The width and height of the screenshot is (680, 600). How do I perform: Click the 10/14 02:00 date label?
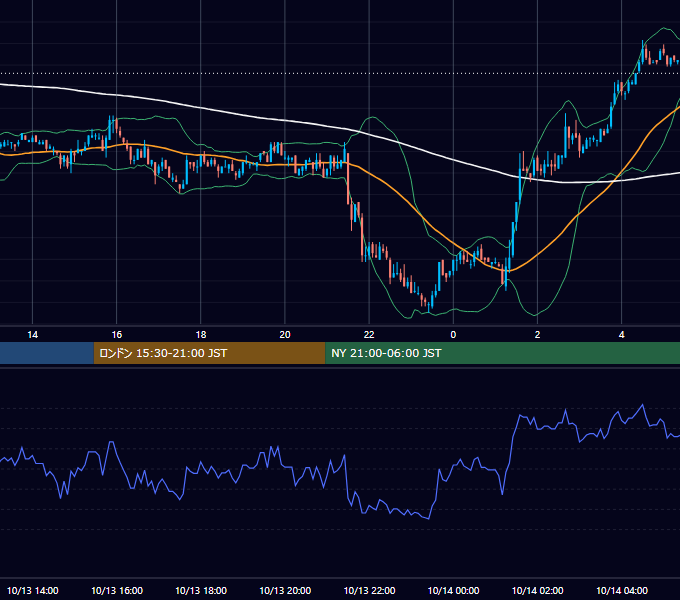(537, 590)
